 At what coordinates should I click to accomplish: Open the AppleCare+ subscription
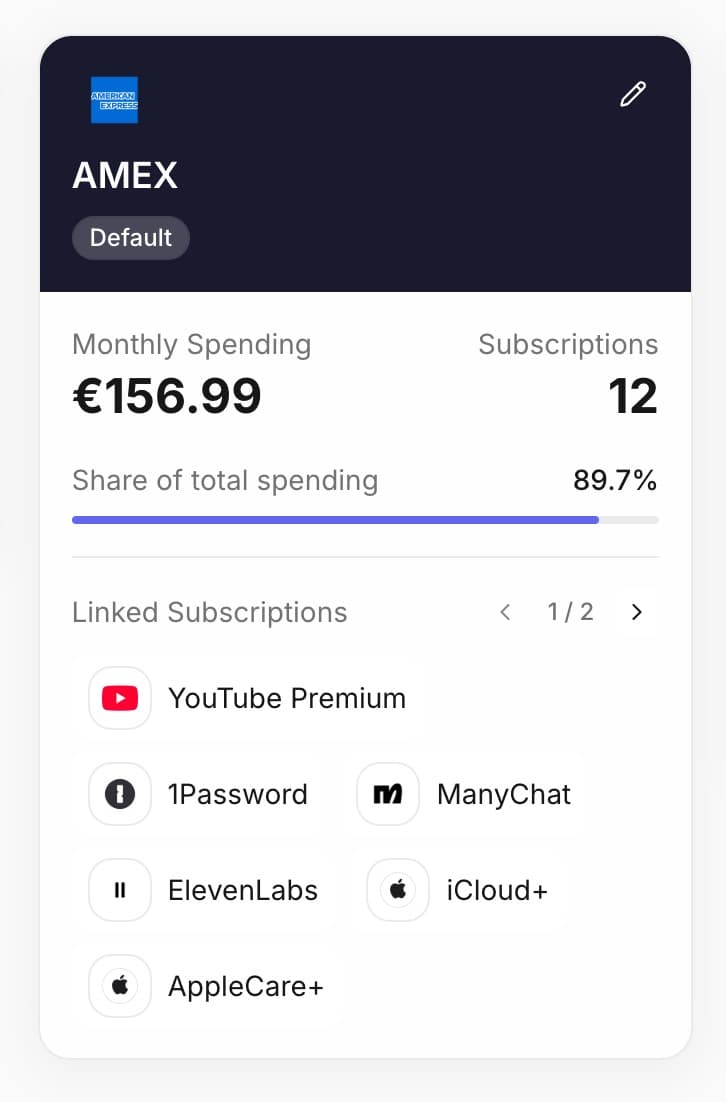click(x=245, y=986)
